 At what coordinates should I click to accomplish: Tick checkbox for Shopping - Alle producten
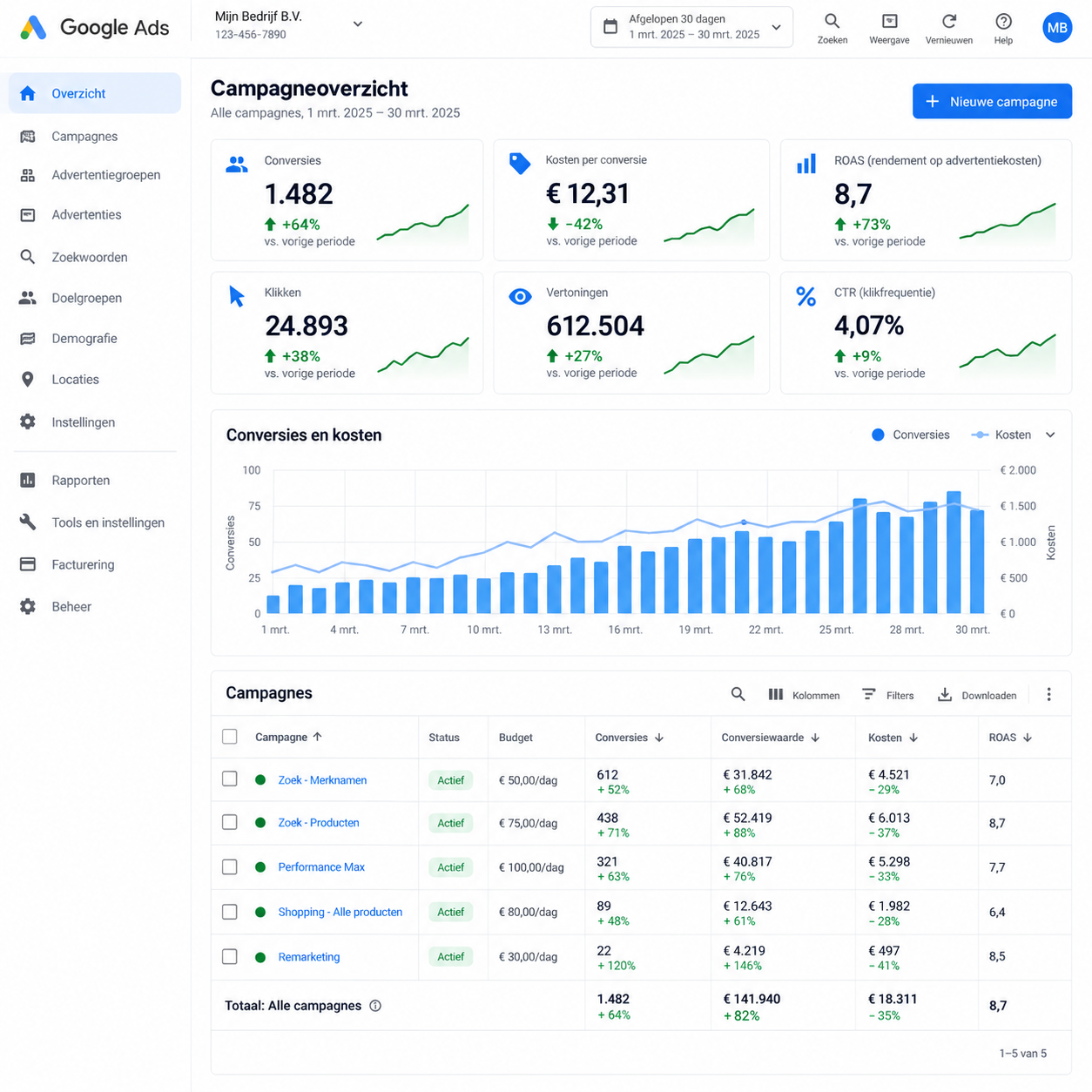230,912
